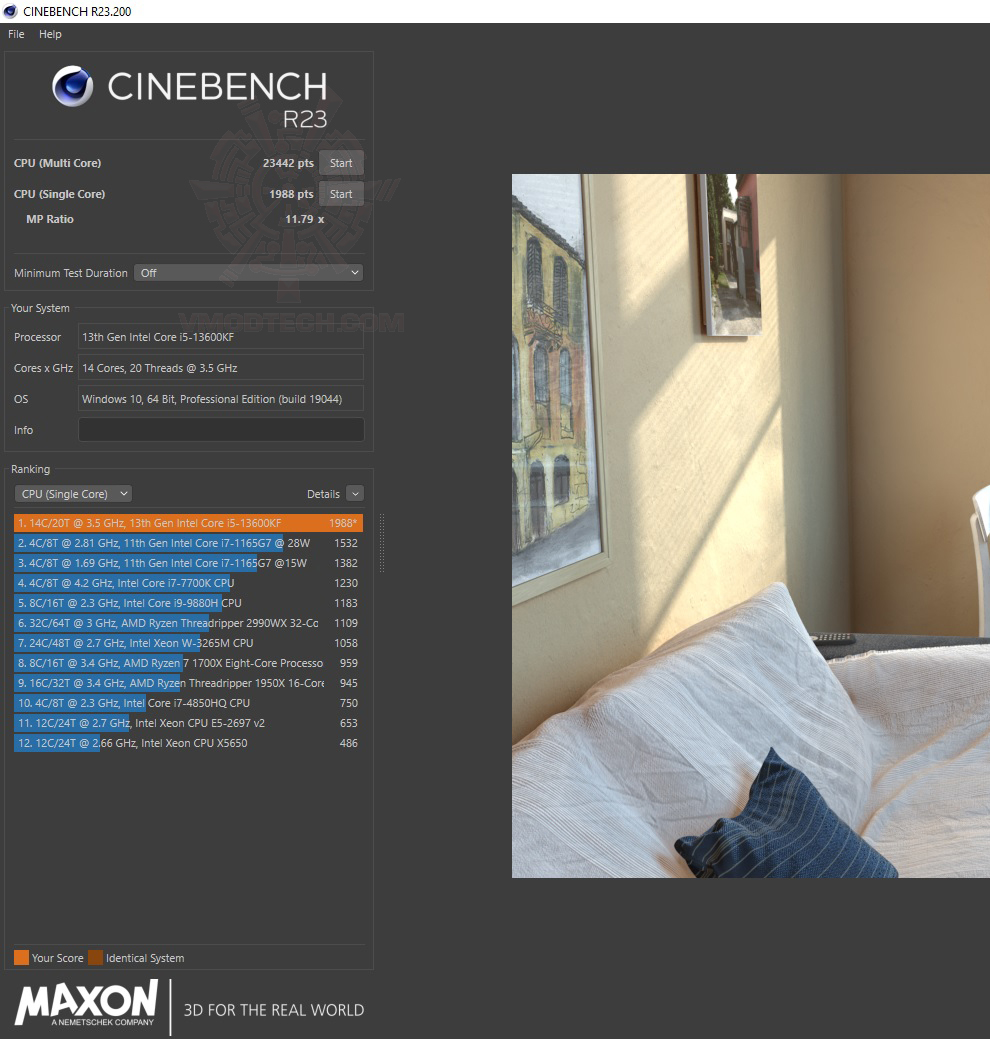
Task: Select ranking row 10 Core i7-4850HQ
Action: click(188, 703)
